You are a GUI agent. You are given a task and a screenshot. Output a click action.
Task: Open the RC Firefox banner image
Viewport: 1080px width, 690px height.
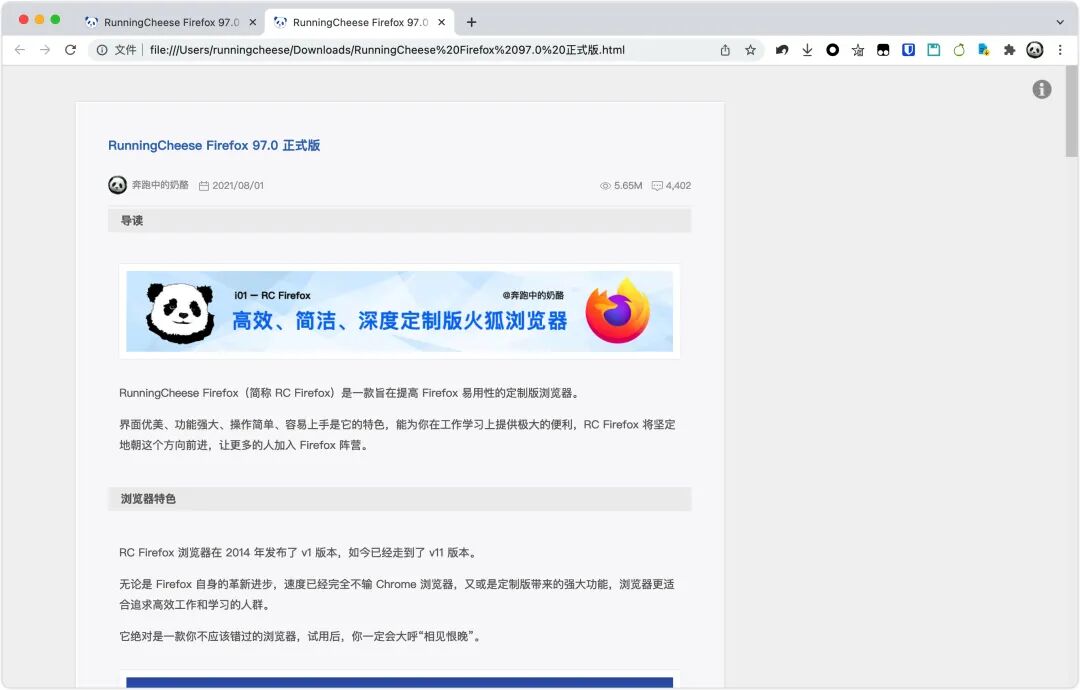(399, 311)
